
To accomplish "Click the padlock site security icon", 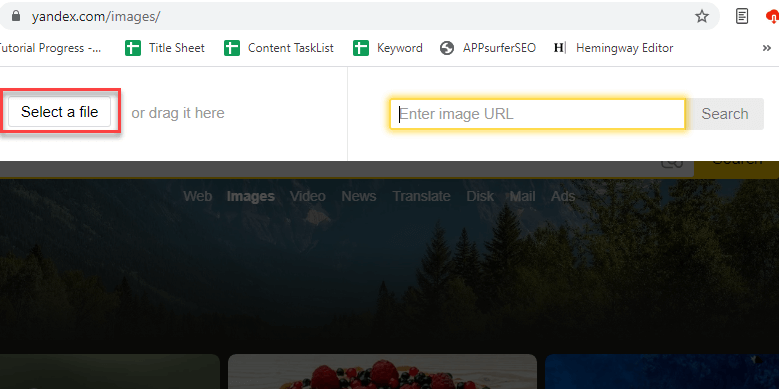I will click(16, 16).
